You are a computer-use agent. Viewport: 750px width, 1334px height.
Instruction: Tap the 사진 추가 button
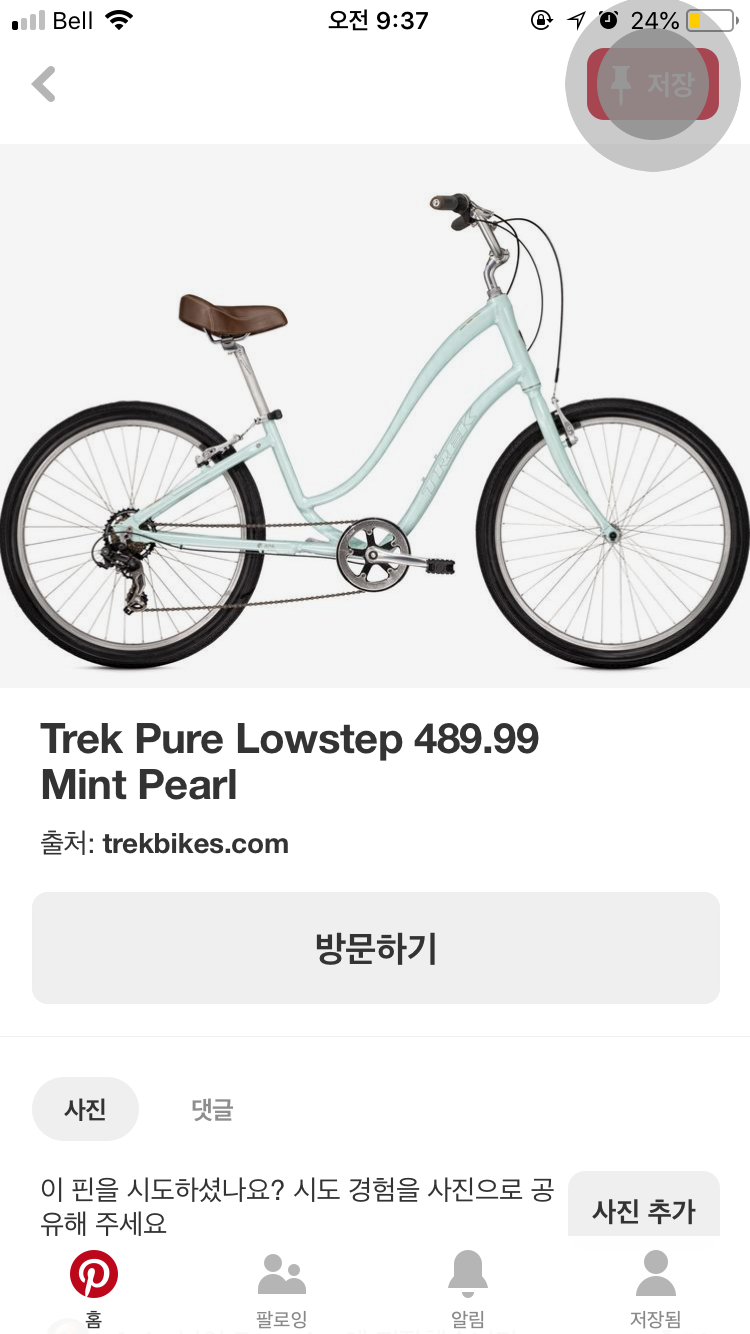[644, 1210]
